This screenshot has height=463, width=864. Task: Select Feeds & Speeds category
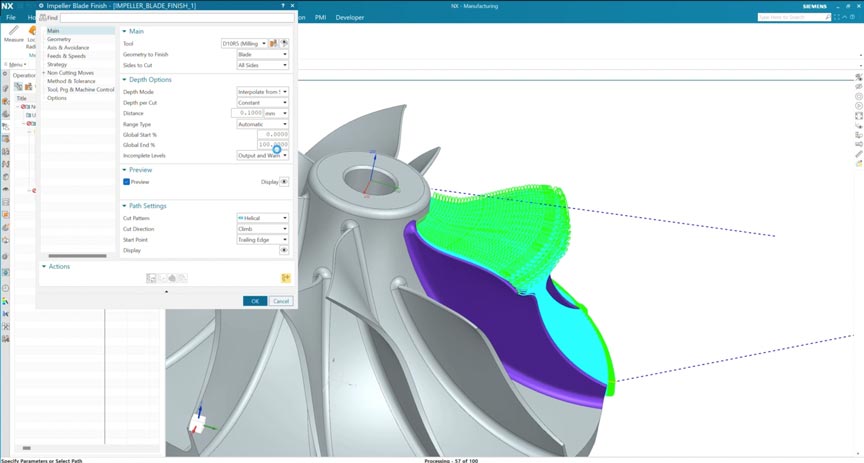point(66,56)
